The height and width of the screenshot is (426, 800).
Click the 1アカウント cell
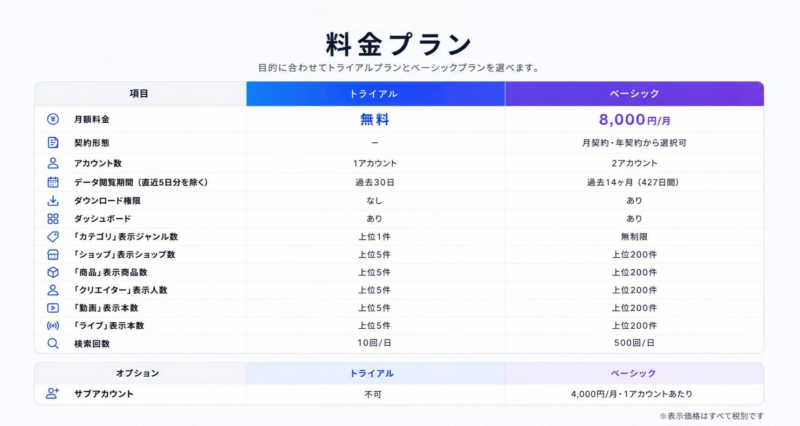375,163
